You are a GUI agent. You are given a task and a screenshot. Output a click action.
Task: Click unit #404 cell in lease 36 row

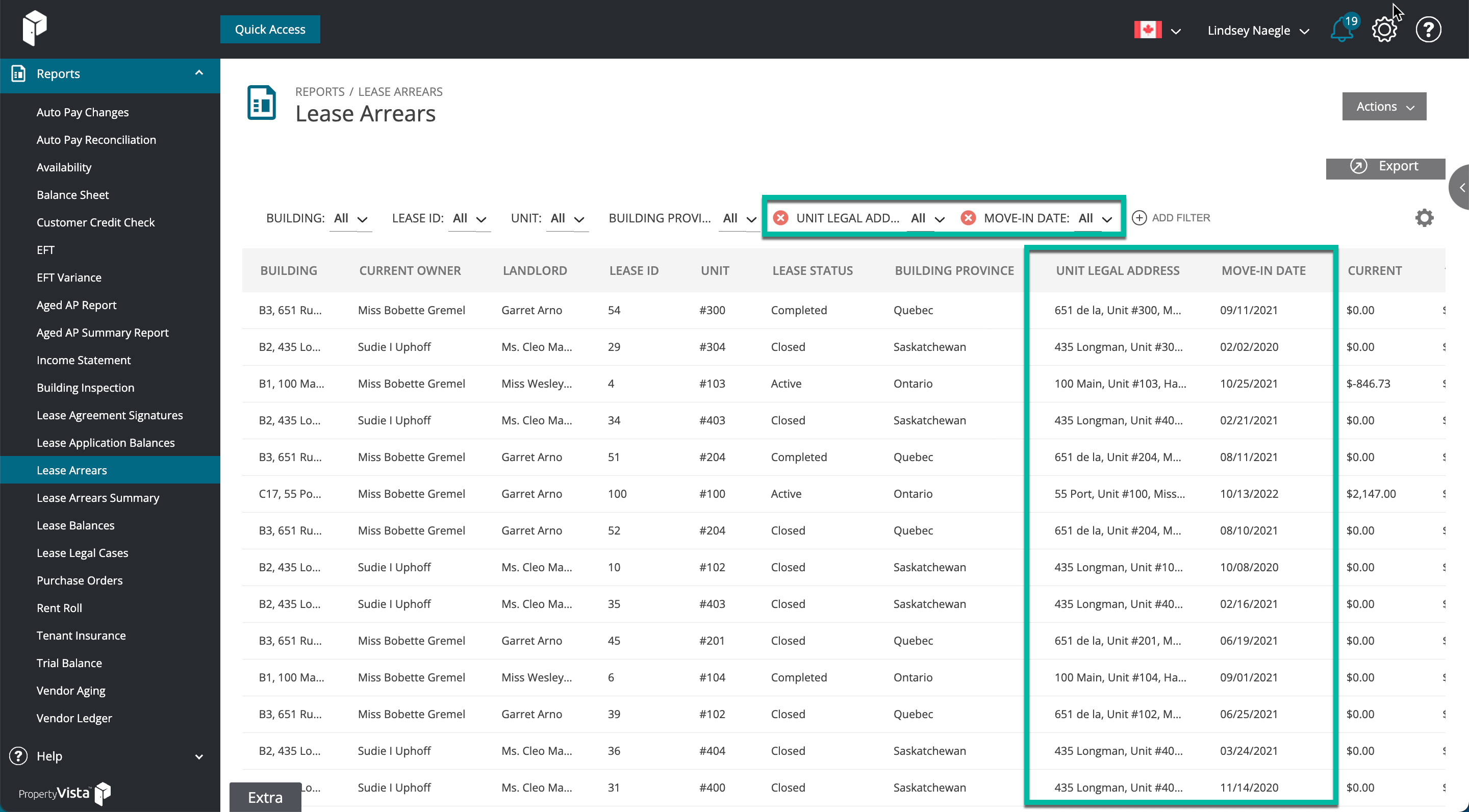712,751
